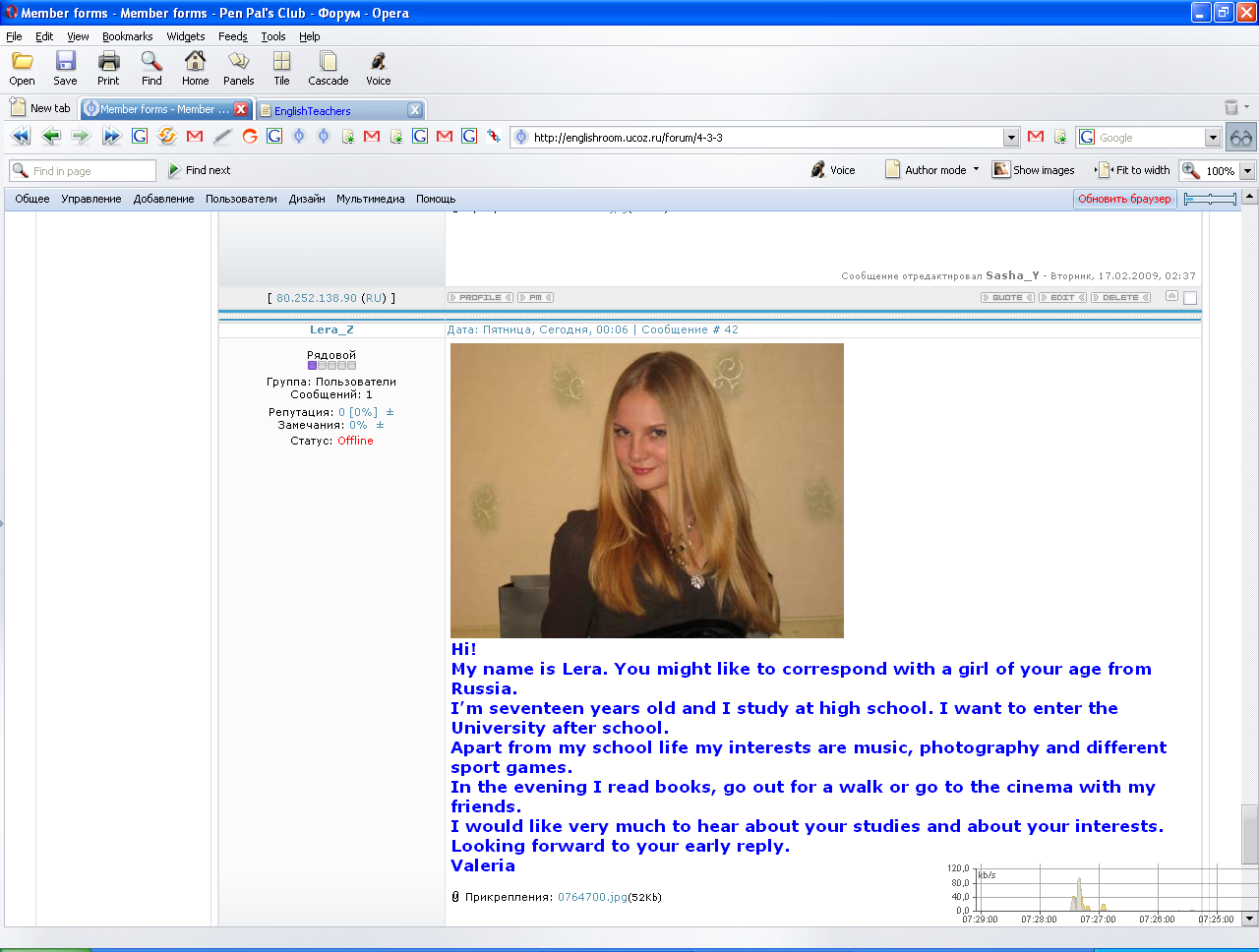This screenshot has height=952, width=1259.
Task: Click the Сообщение # 42 link
Action: [689, 329]
